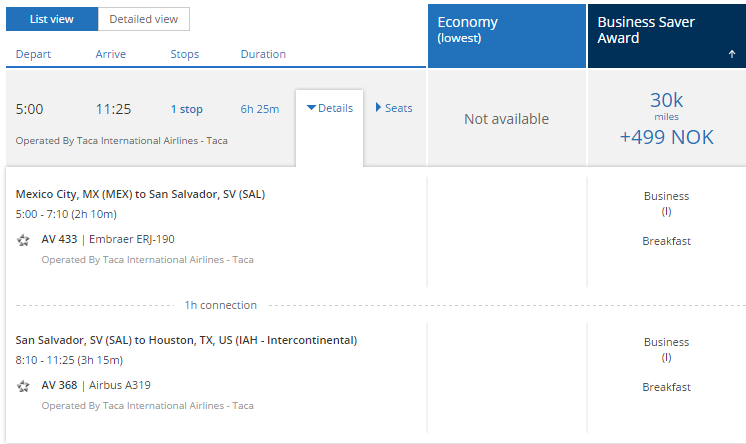This screenshot has width=746, height=444.
Task: Click Star Alliance icon beside AV 368
Action: pos(23,386)
